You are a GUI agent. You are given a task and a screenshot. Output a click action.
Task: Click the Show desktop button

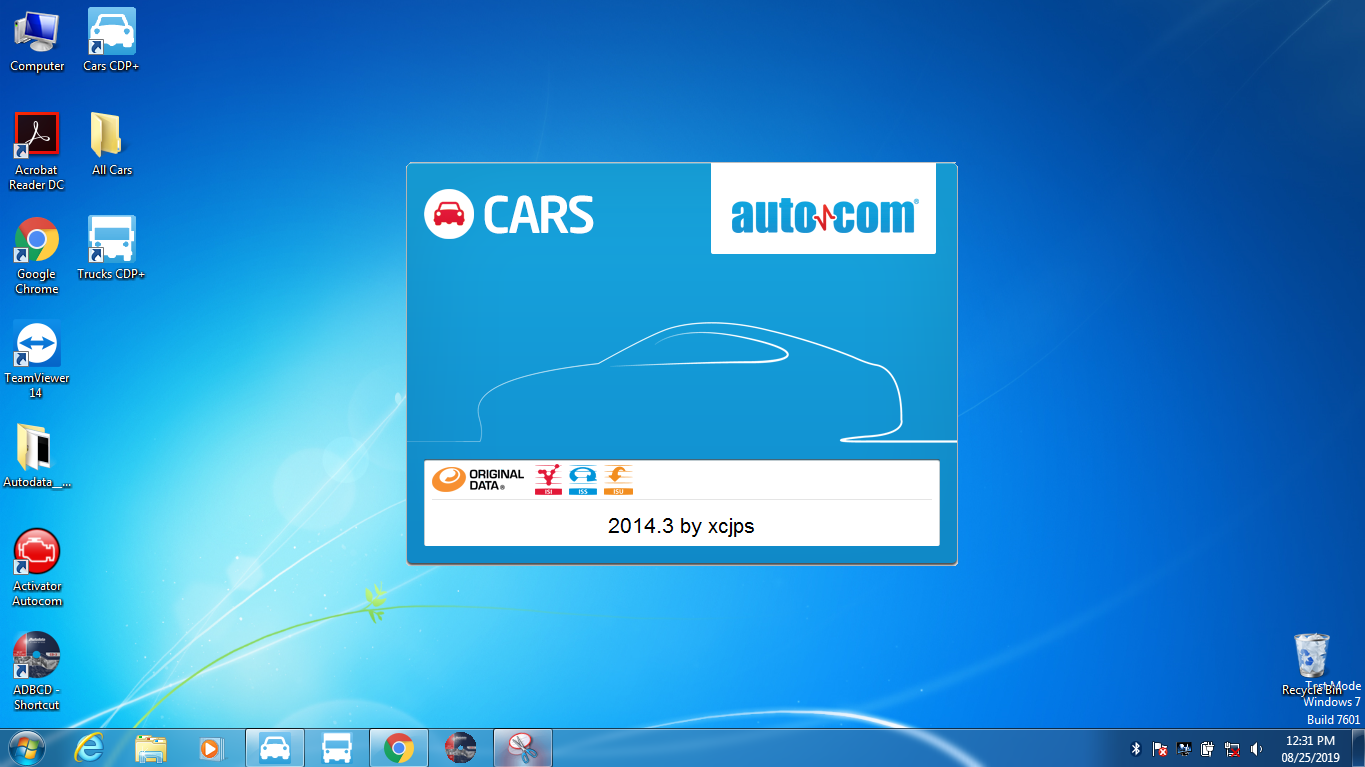tap(1358, 748)
